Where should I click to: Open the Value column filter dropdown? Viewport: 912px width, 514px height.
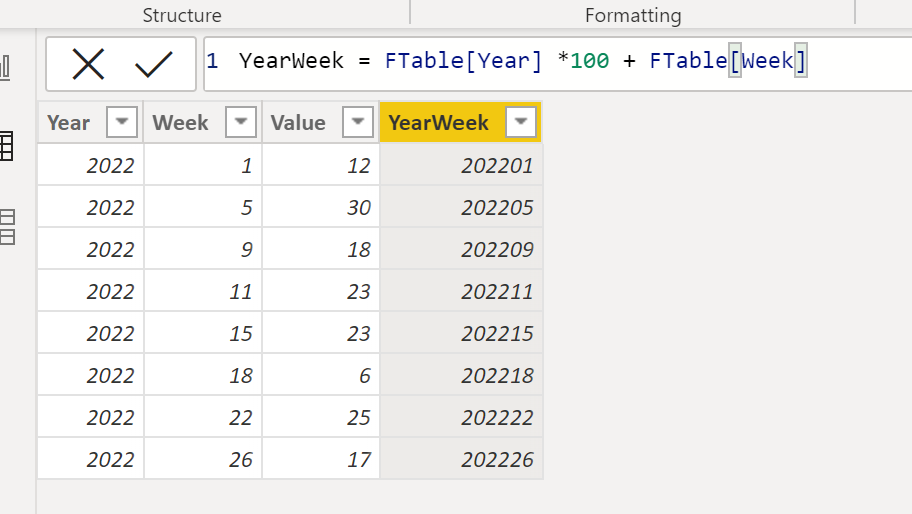[358, 122]
